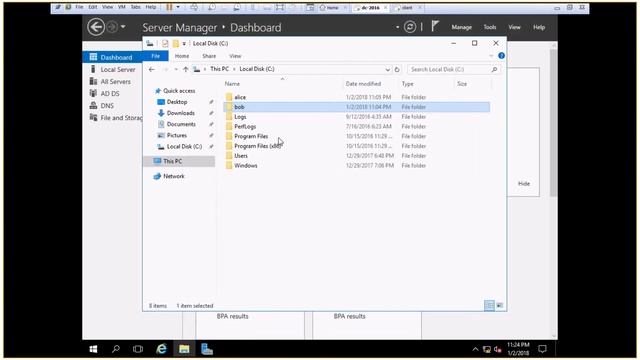Open Explorer Home ribbon tab
The image size is (640, 360).
(x=182, y=56)
